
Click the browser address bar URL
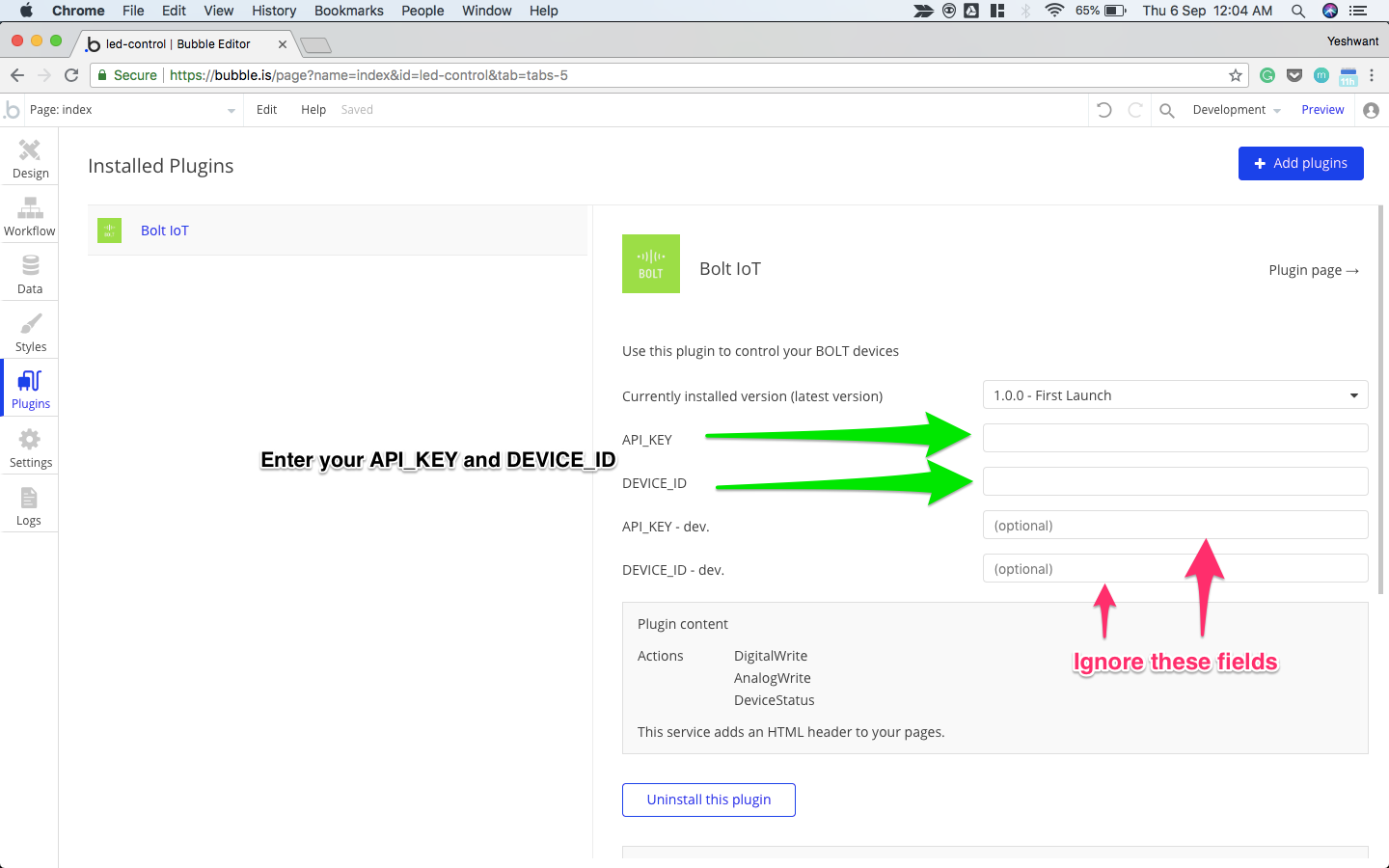tap(368, 75)
